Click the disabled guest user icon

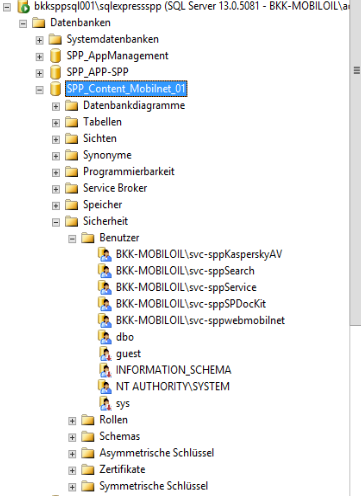pos(105,354)
